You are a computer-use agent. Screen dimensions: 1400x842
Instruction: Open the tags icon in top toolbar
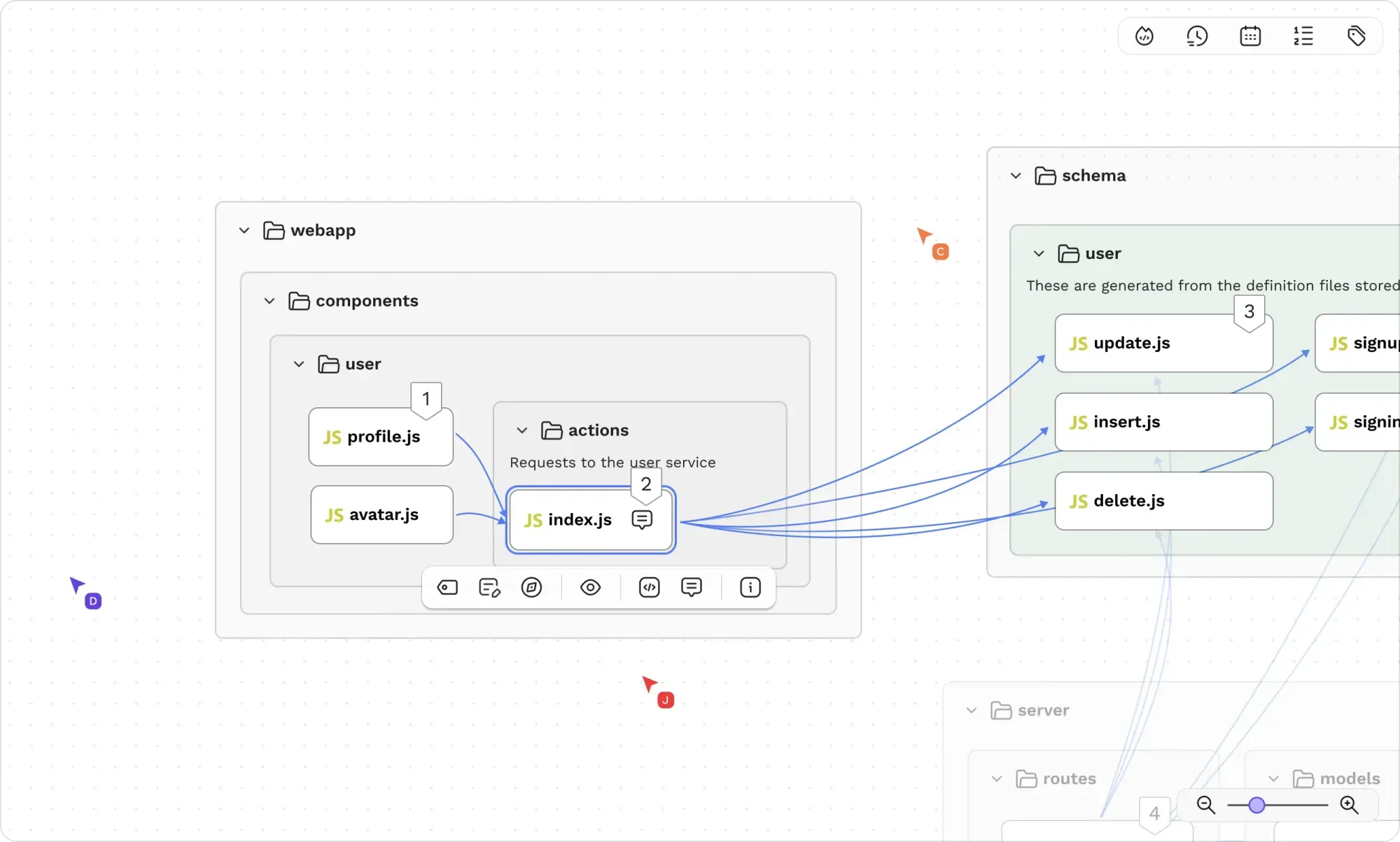click(1356, 36)
